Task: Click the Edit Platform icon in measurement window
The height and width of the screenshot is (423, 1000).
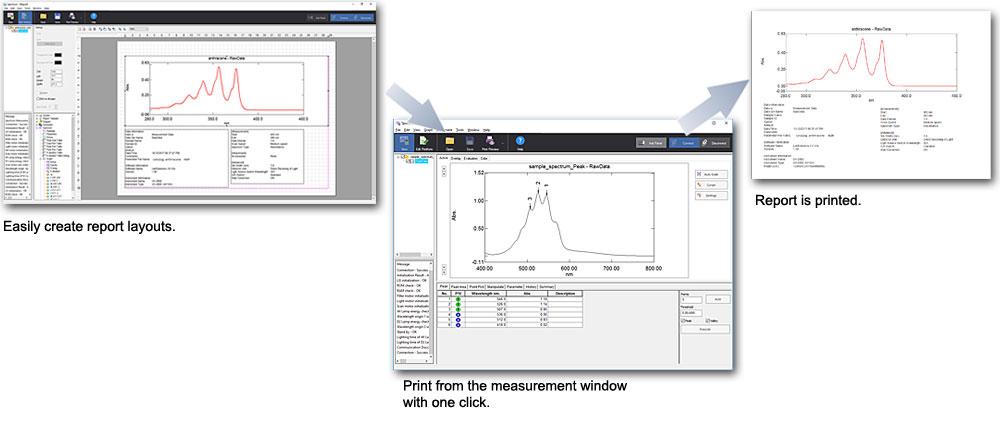Action: [426, 143]
